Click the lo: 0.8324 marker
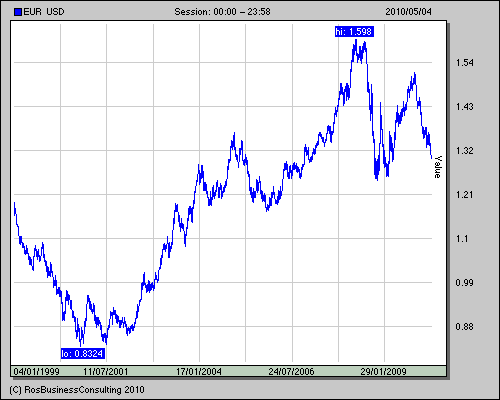The width and height of the screenshot is (500, 400). point(83,353)
